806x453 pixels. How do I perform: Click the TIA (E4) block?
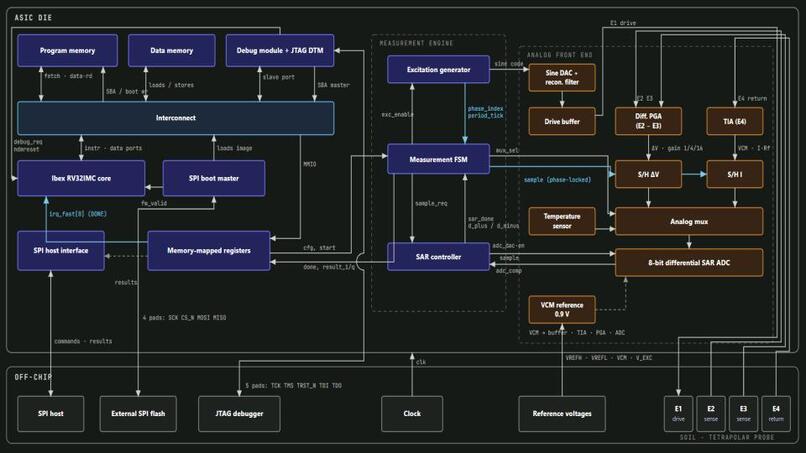(x=735, y=121)
